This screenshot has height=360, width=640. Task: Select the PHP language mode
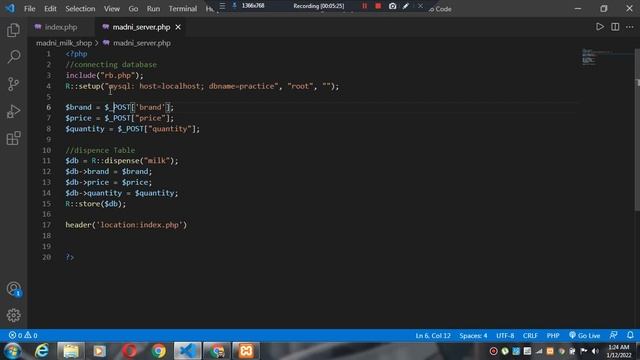click(553, 336)
